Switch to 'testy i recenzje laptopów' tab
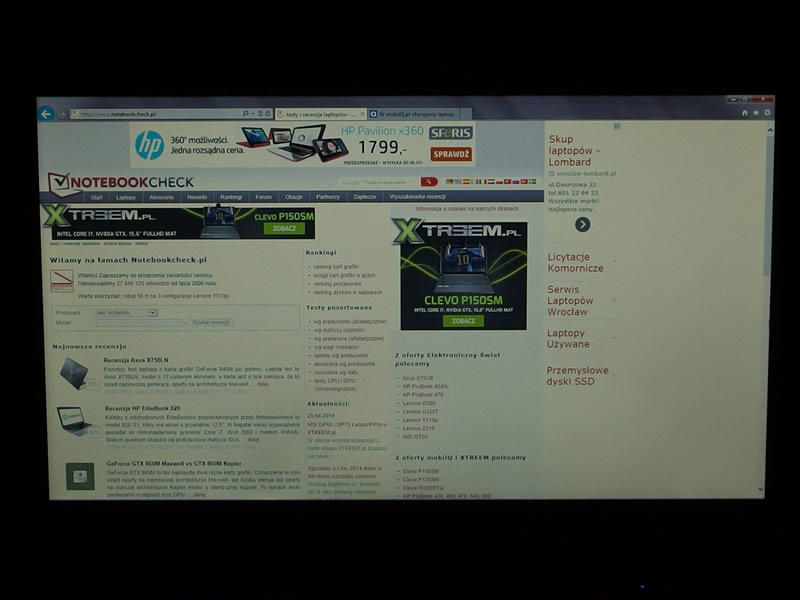800x600 pixels. click(x=320, y=114)
